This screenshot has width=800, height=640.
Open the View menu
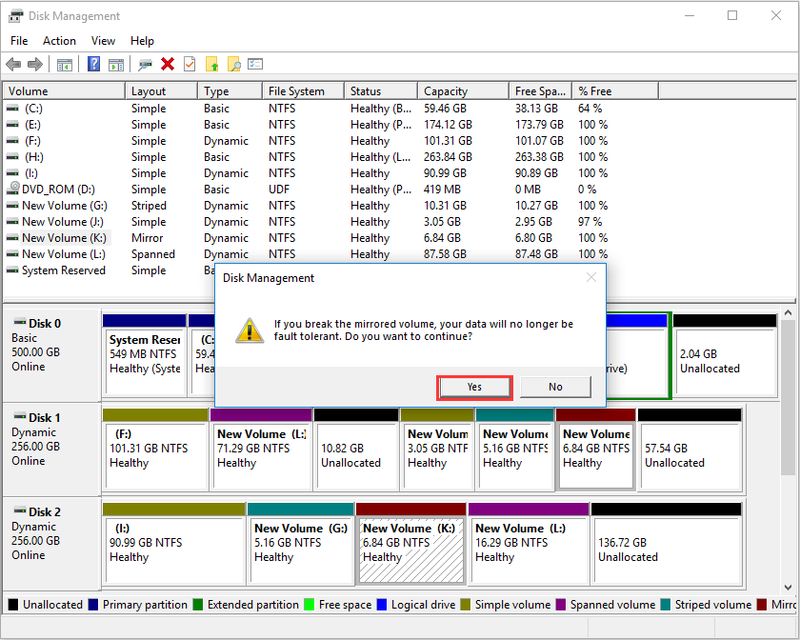103,41
